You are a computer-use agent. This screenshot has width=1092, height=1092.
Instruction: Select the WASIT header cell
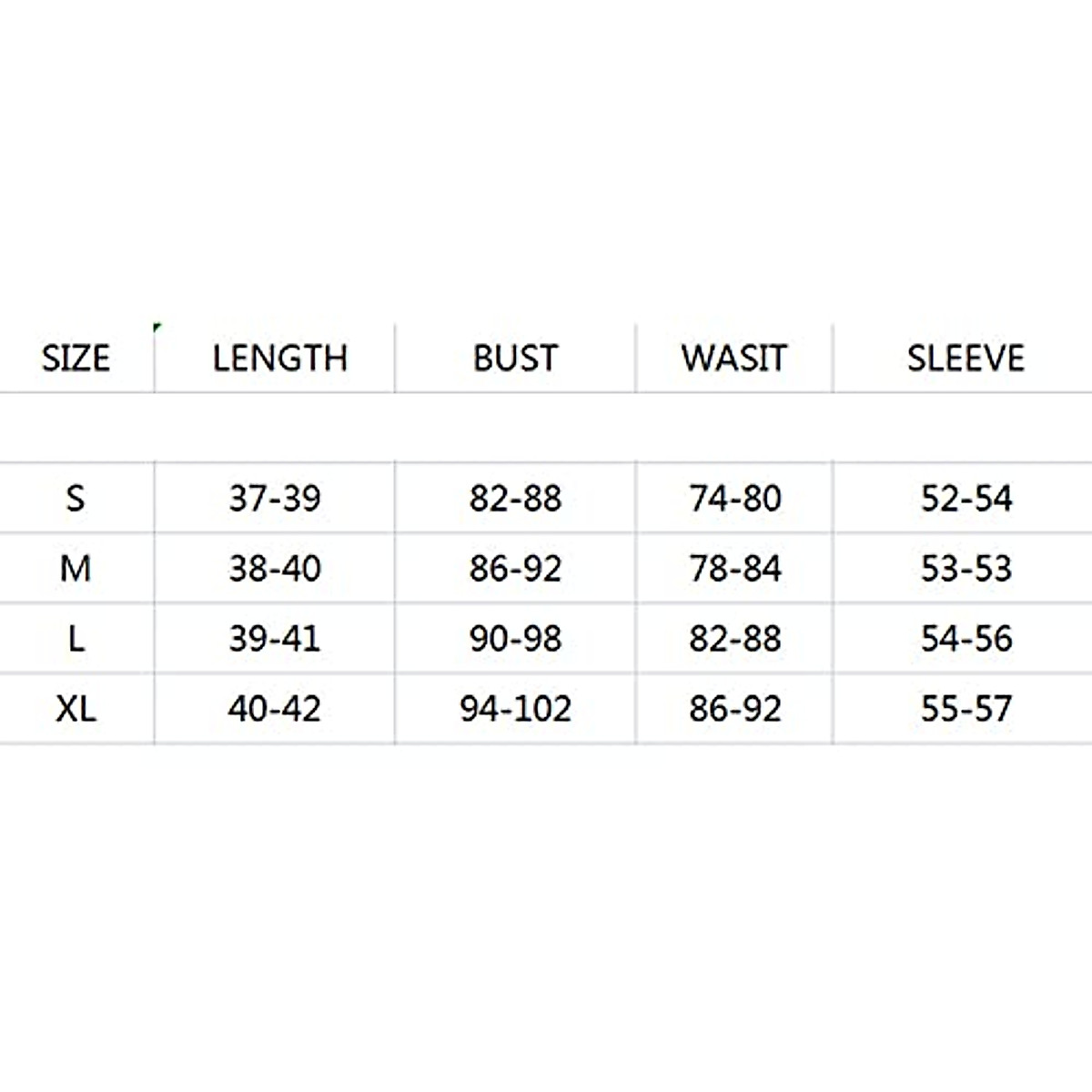coord(733,358)
